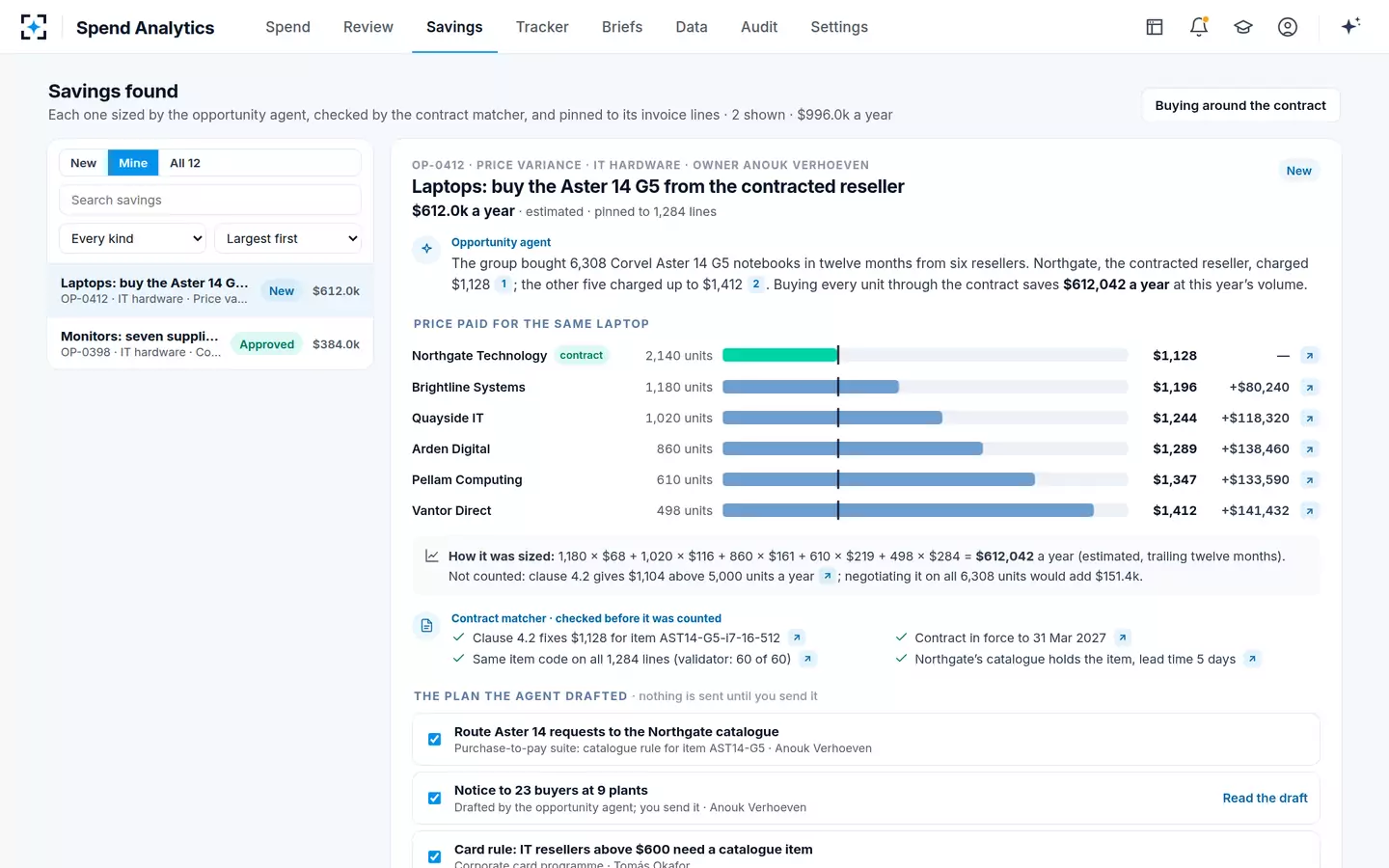Click the contract tag beside Northgate Technology
This screenshot has height=868, width=1389.
pyautogui.click(x=582, y=356)
